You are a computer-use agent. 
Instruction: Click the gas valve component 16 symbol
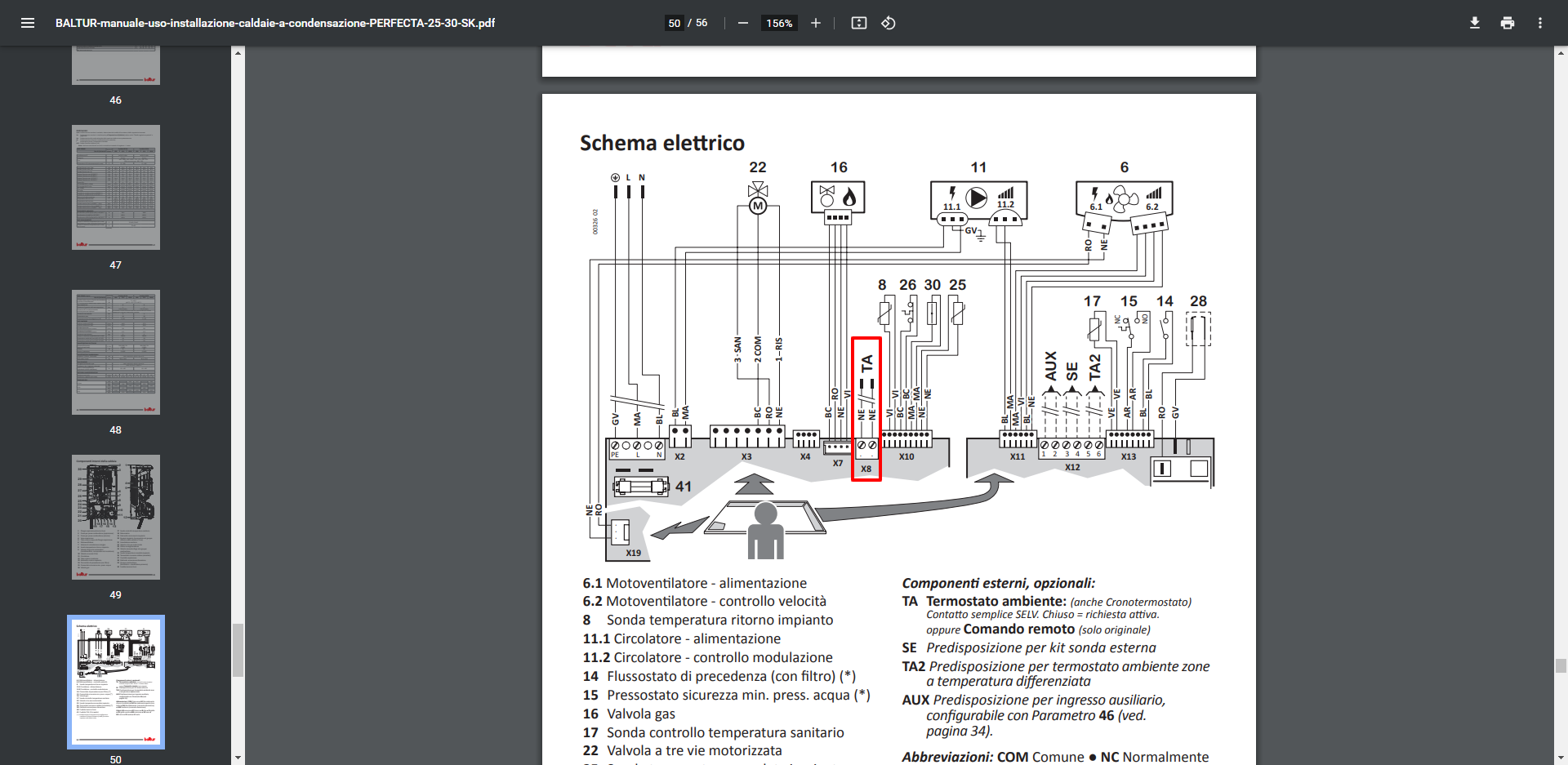pyautogui.click(x=838, y=197)
